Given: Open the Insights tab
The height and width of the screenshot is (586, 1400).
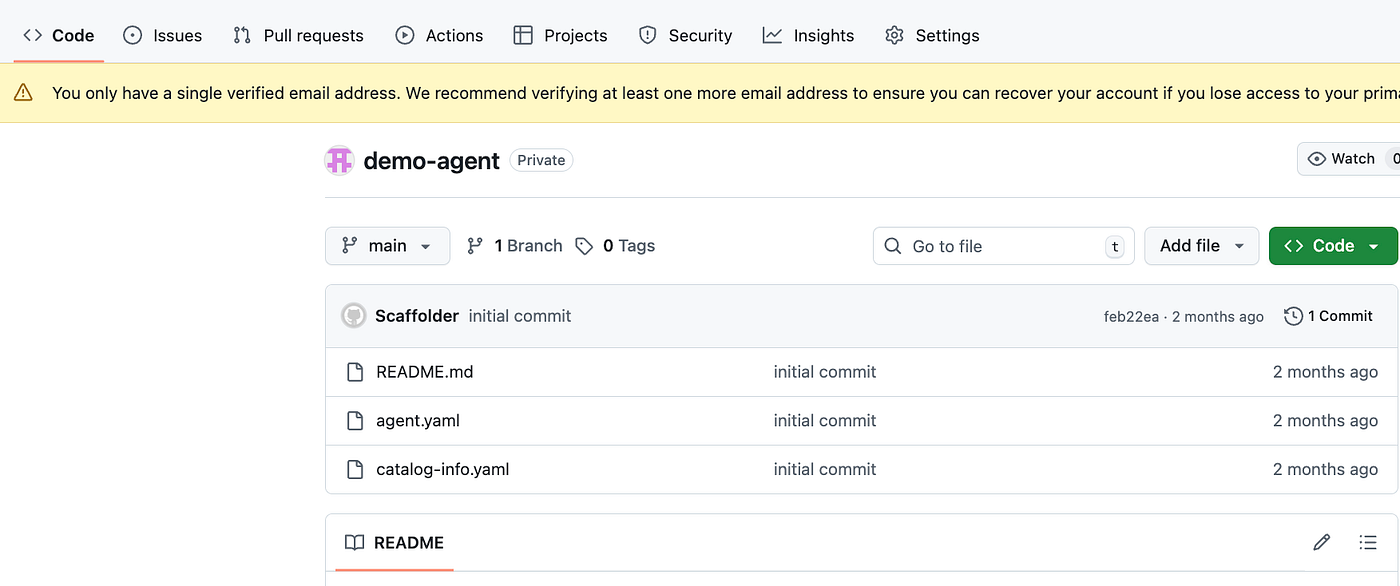Looking at the screenshot, I should tap(808, 35).
